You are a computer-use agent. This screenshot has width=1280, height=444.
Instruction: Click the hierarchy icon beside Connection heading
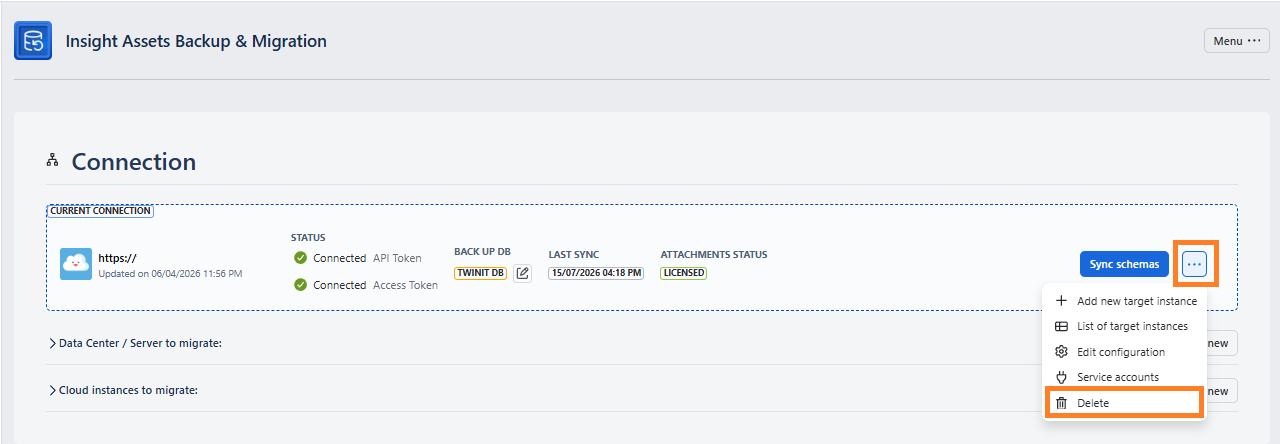point(53,161)
